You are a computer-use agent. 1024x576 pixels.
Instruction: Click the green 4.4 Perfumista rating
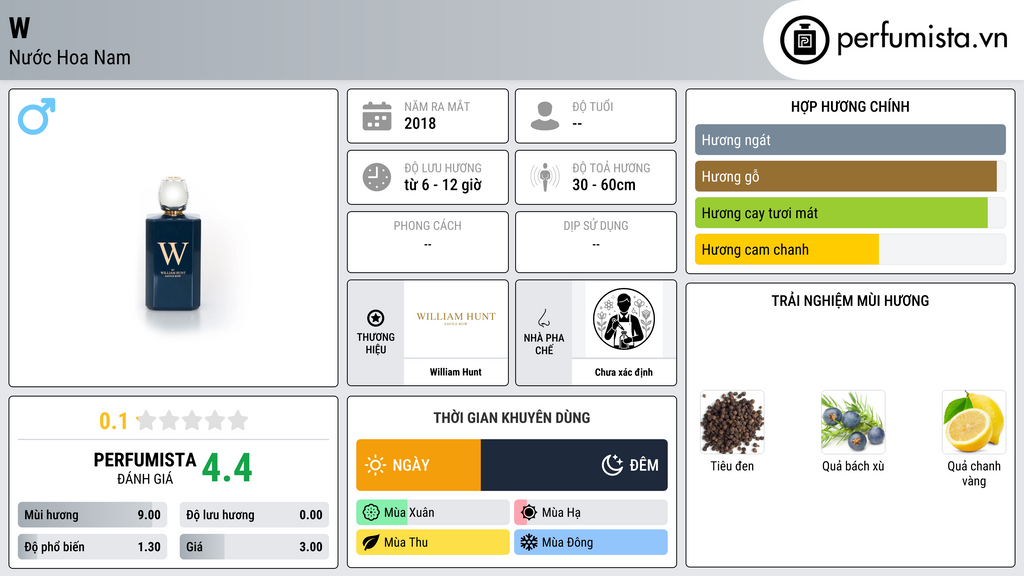point(227,468)
